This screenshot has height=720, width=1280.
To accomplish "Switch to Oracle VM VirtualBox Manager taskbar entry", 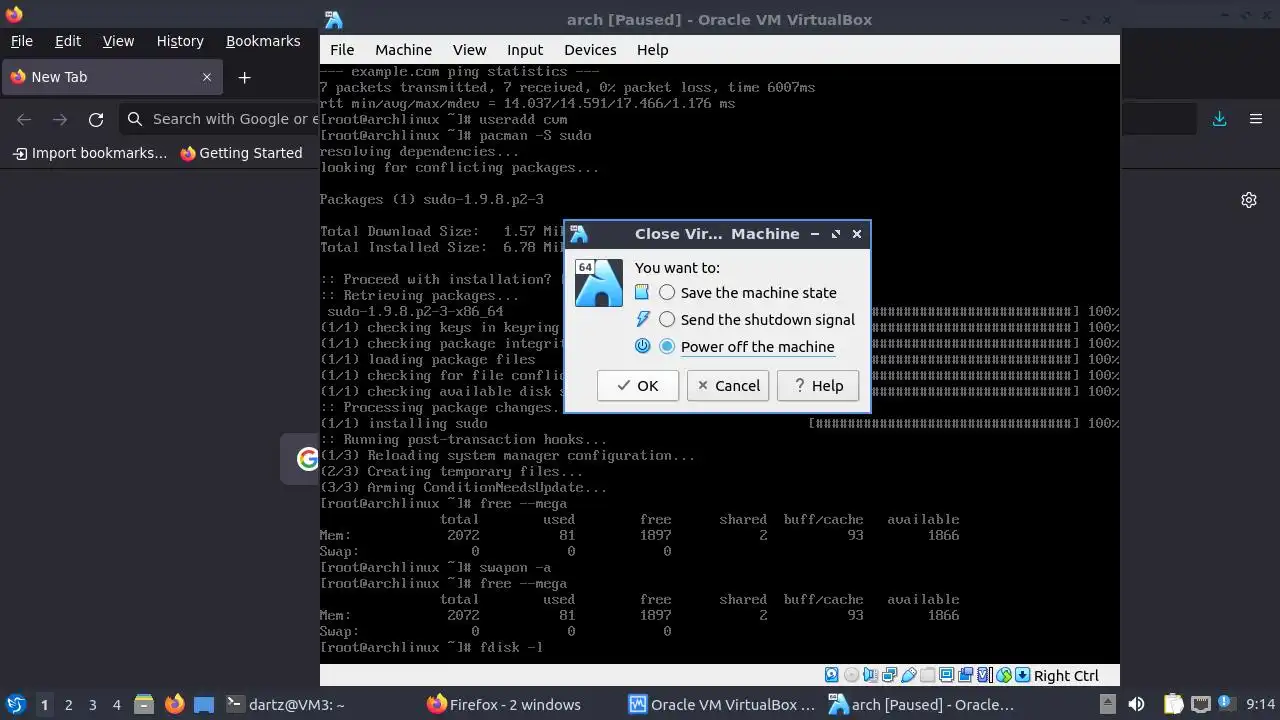I will point(722,705).
